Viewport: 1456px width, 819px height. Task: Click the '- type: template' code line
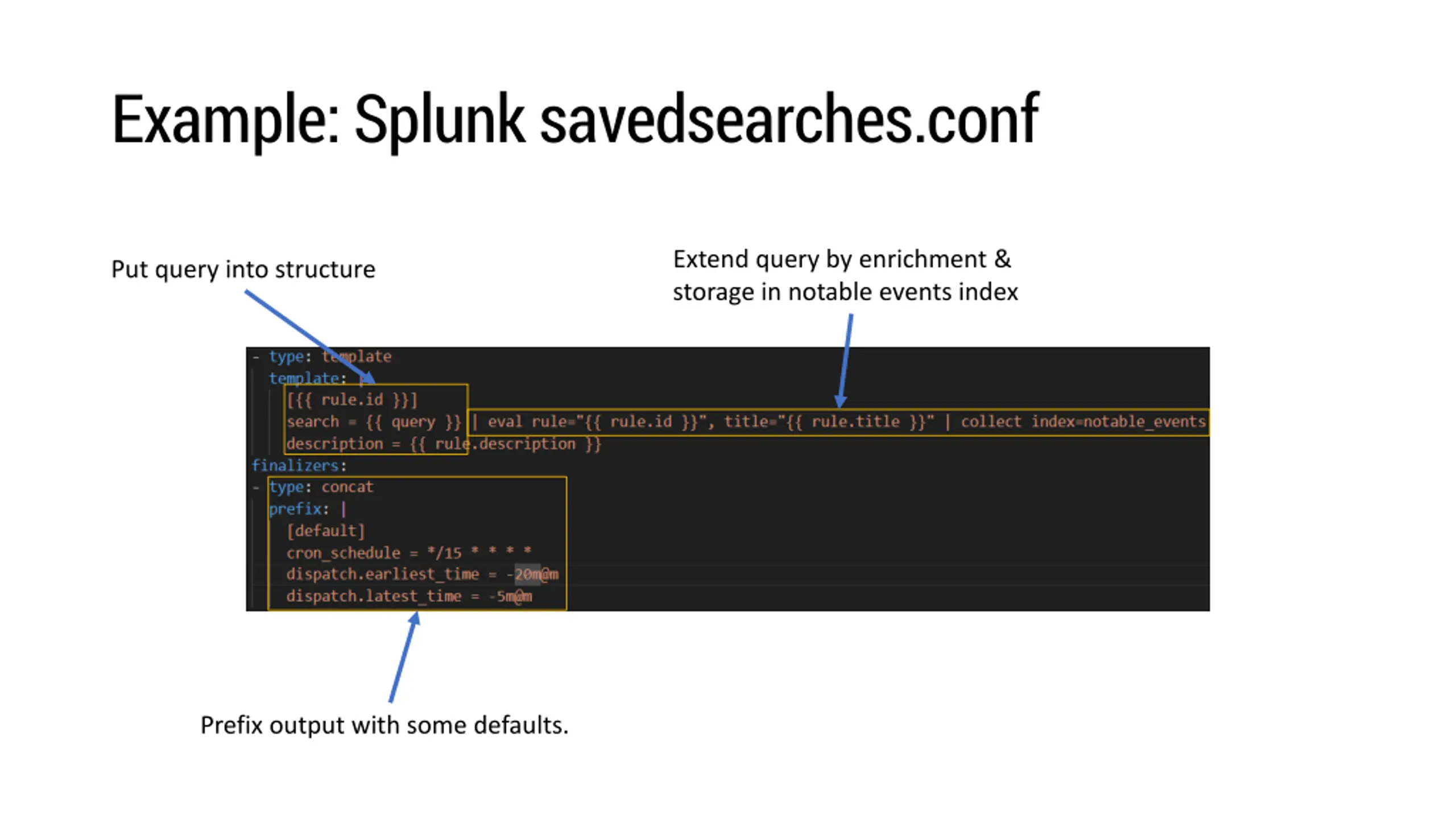pos(322,357)
